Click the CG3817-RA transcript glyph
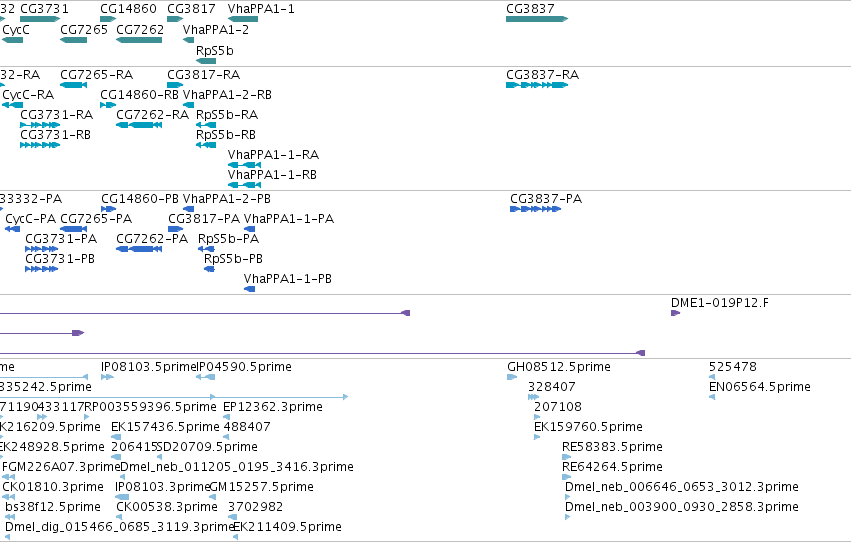Screen dimensions: 851x542 (x=175, y=85)
